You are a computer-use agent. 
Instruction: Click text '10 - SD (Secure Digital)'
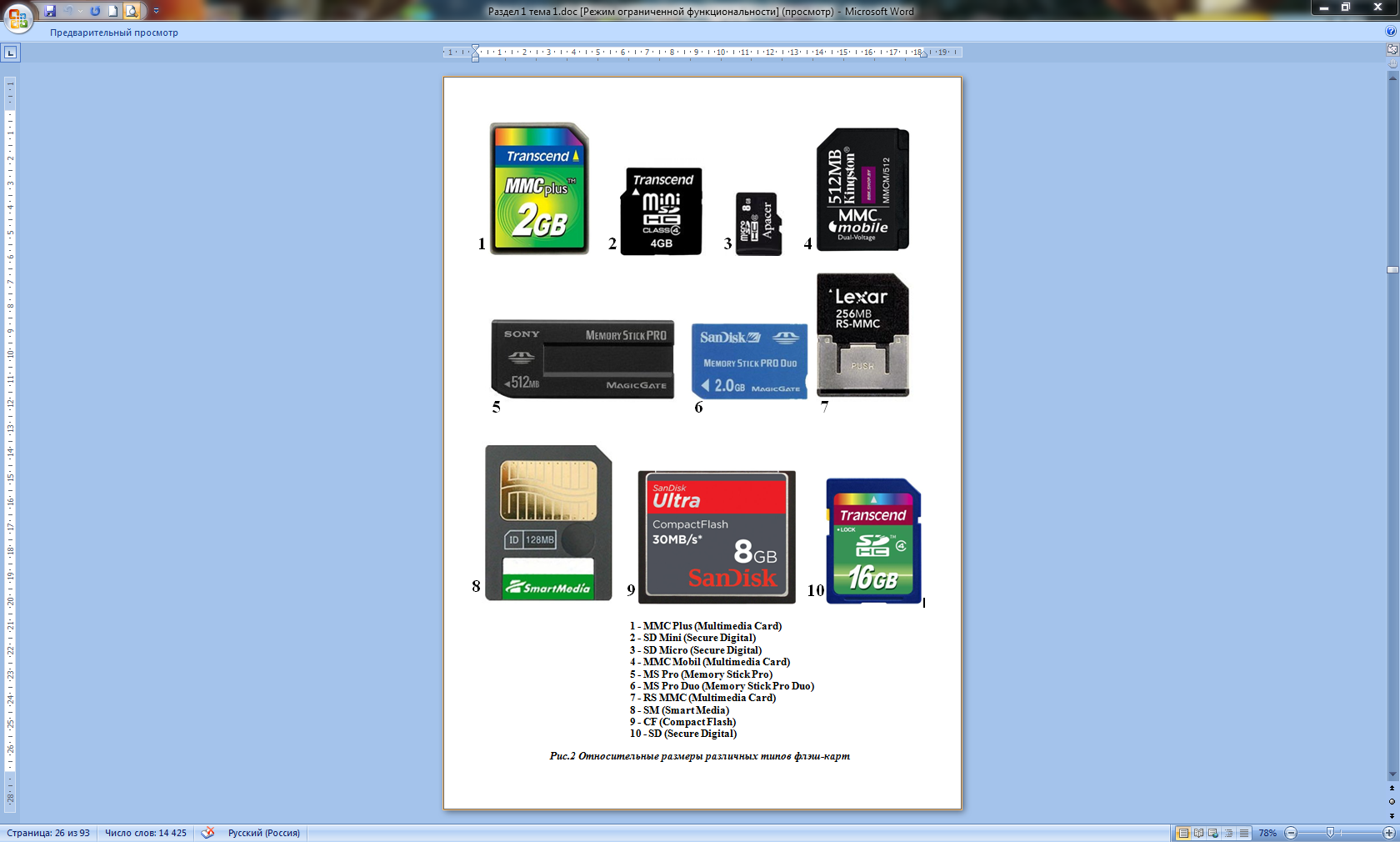[683, 734]
